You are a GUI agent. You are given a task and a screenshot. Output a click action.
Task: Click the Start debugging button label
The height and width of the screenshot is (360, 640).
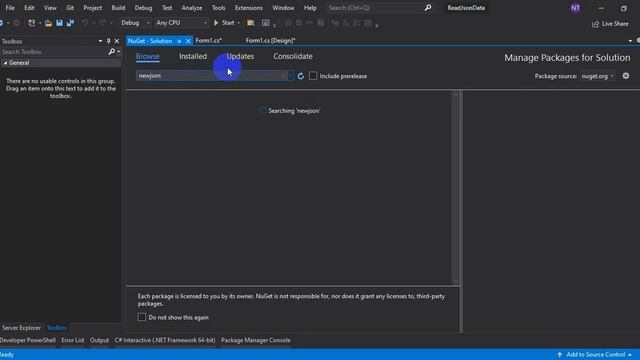228,23
